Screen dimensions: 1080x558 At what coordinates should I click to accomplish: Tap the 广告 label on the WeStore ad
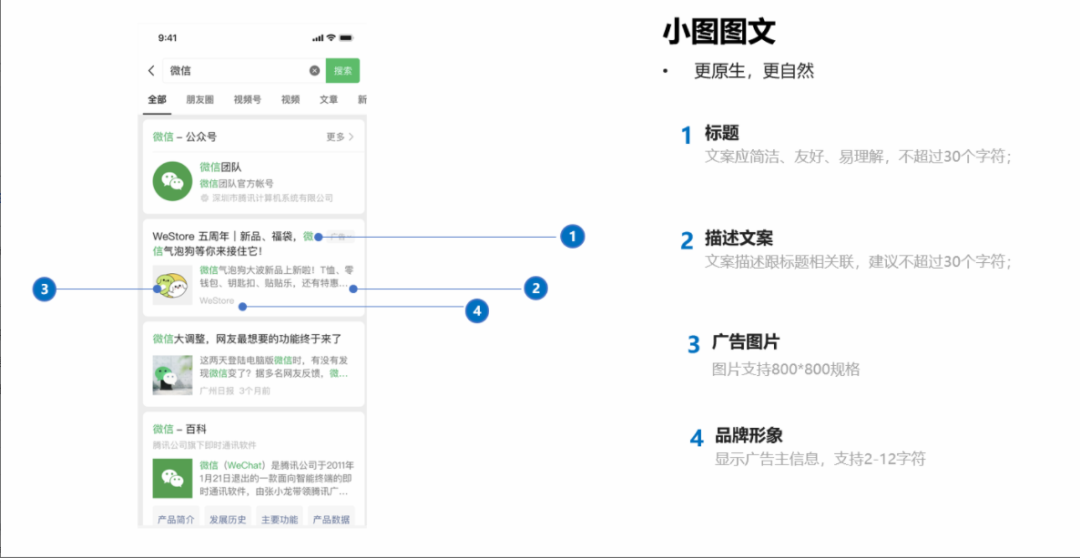340,237
